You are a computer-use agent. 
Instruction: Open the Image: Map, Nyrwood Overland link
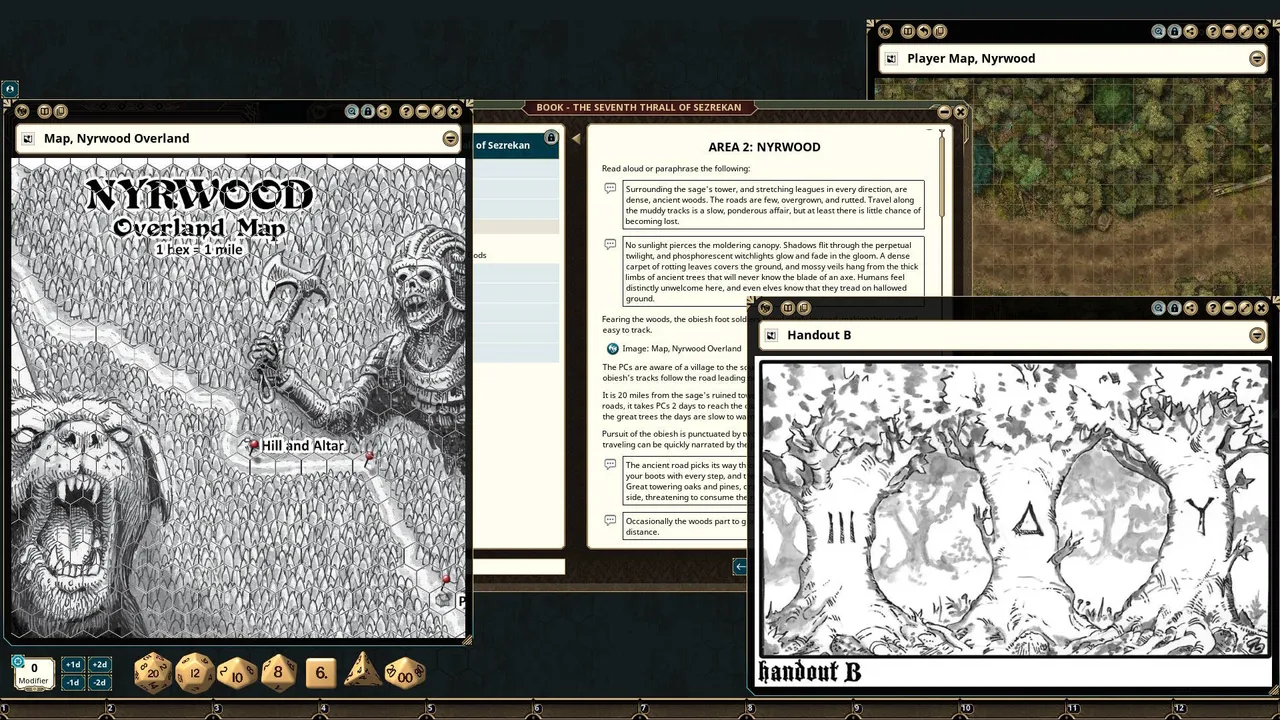[681, 348]
